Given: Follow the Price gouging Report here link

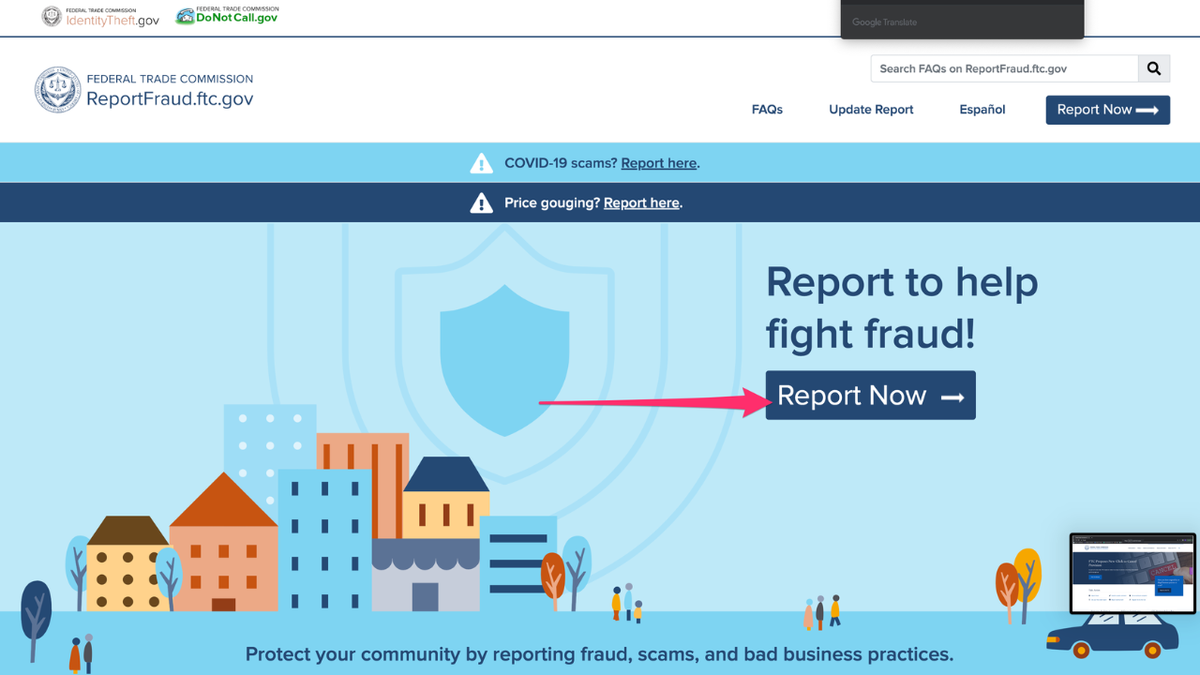Looking at the screenshot, I should pyautogui.click(x=641, y=203).
